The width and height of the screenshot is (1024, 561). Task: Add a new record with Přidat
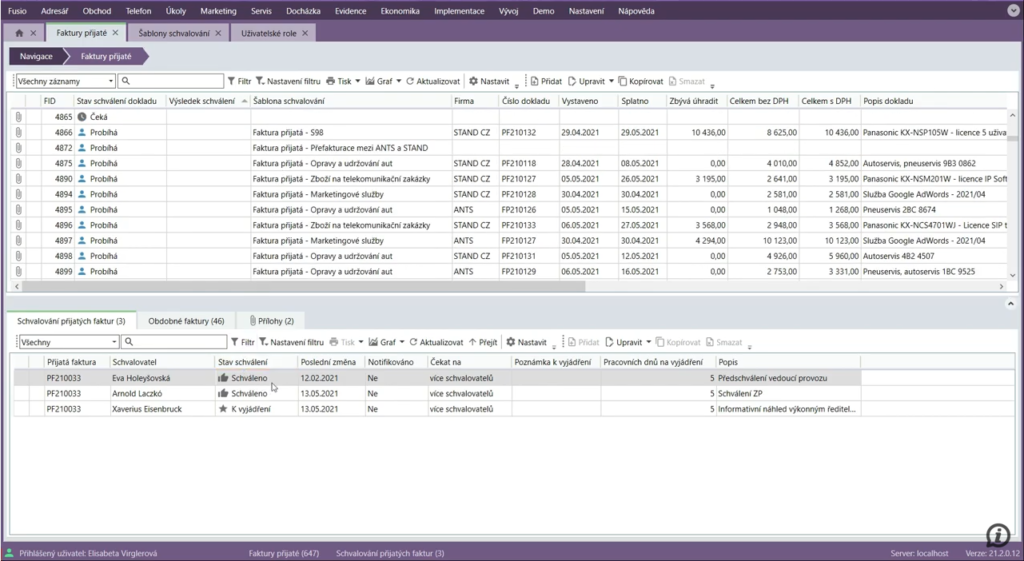point(545,81)
